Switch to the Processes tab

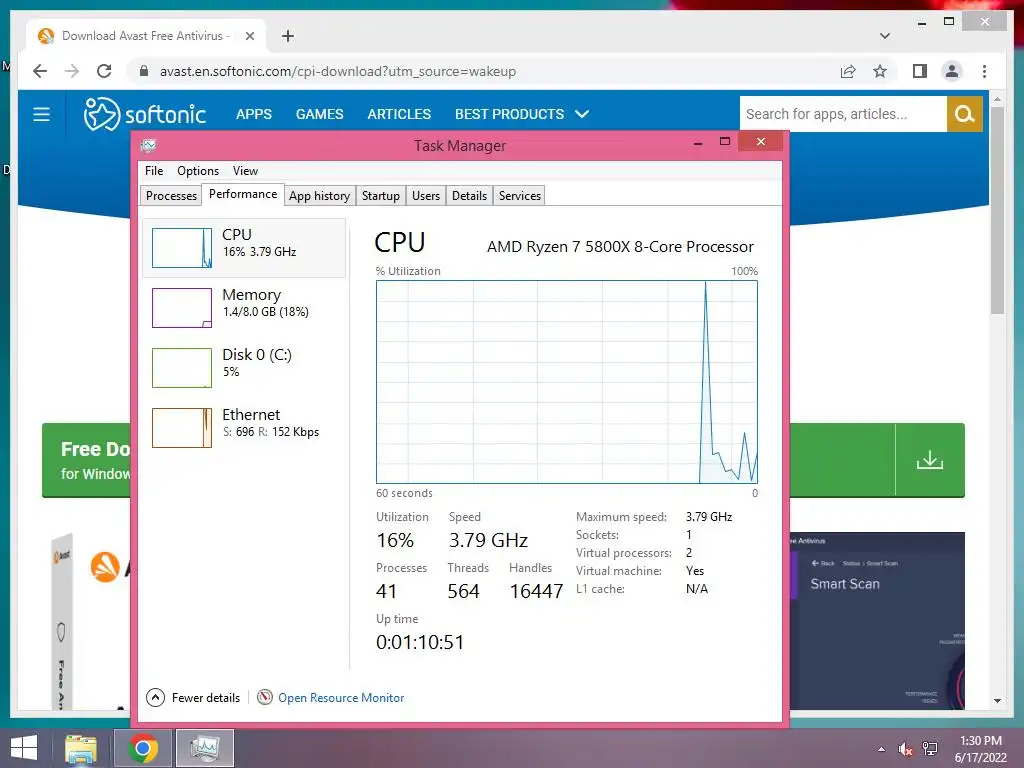171,196
